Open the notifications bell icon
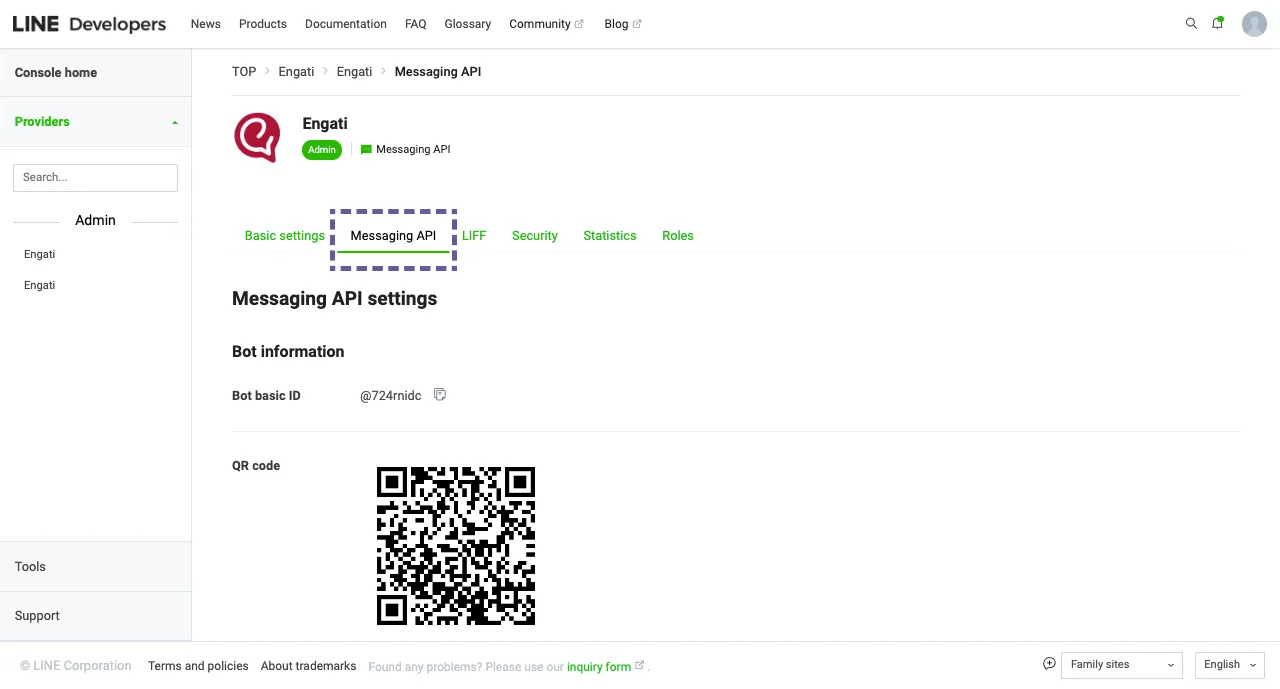The width and height of the screenshot is (1280, 689). click(1217, 24)
